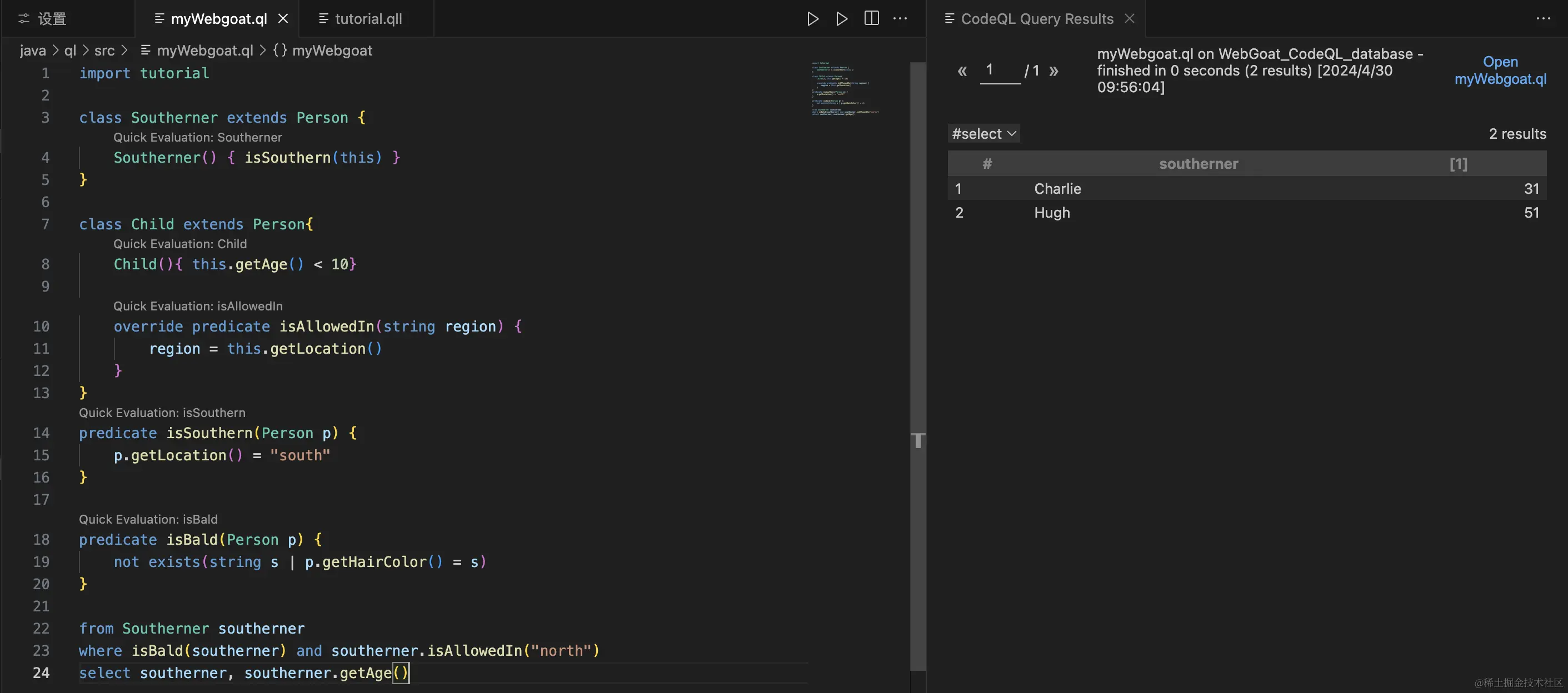Image resolution: width=1568 pixels, height=693 pixels.
Task: Split the editor with the split icon
Action: click(x=872, y=18)
